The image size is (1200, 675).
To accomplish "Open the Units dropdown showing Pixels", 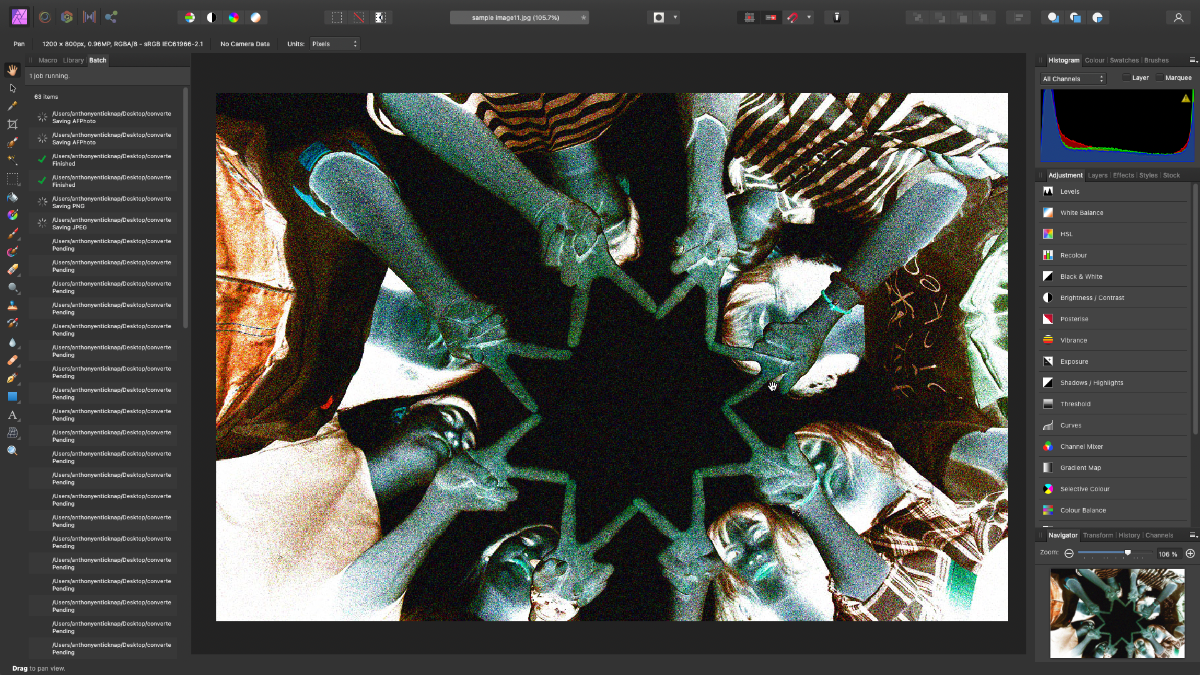I will pos(334,43).
